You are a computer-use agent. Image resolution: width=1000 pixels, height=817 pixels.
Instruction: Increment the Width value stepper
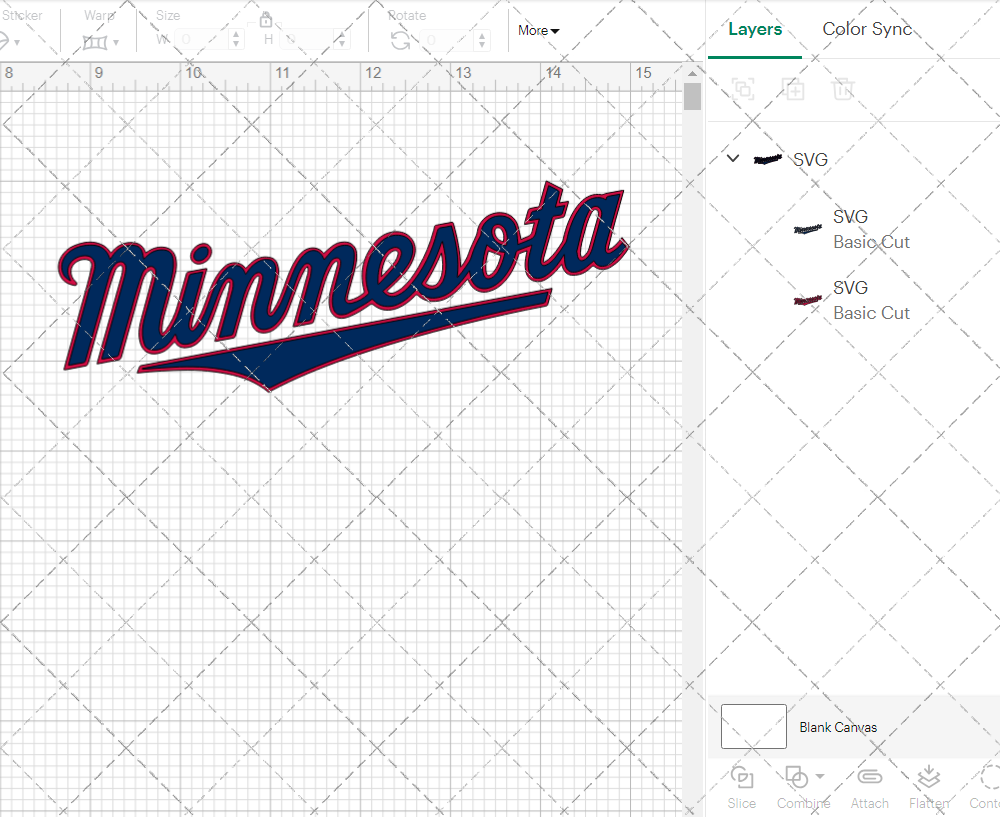pyautogui.click(x=236, y=34)
